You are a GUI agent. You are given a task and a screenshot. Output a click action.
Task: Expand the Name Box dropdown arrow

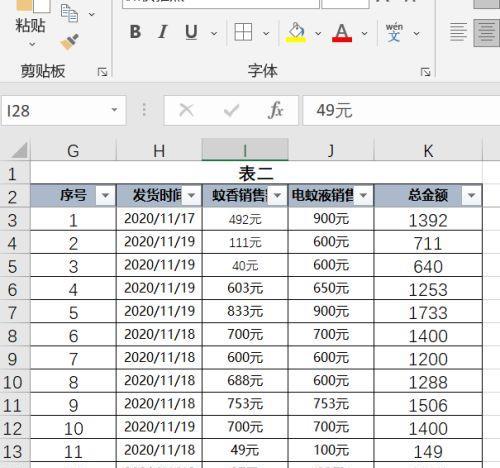[x=114, y=110]
